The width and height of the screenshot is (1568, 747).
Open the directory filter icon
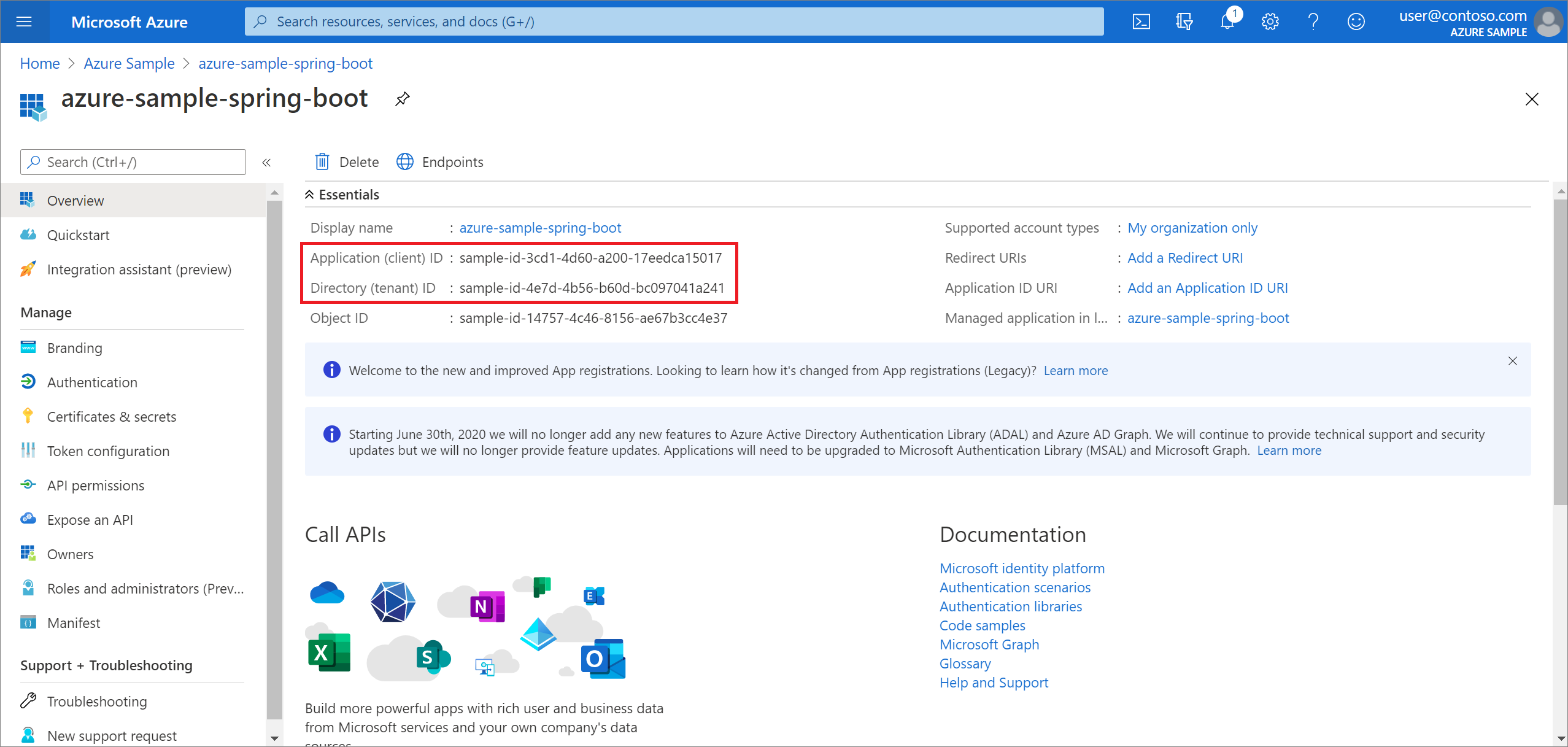point(1184,21)
